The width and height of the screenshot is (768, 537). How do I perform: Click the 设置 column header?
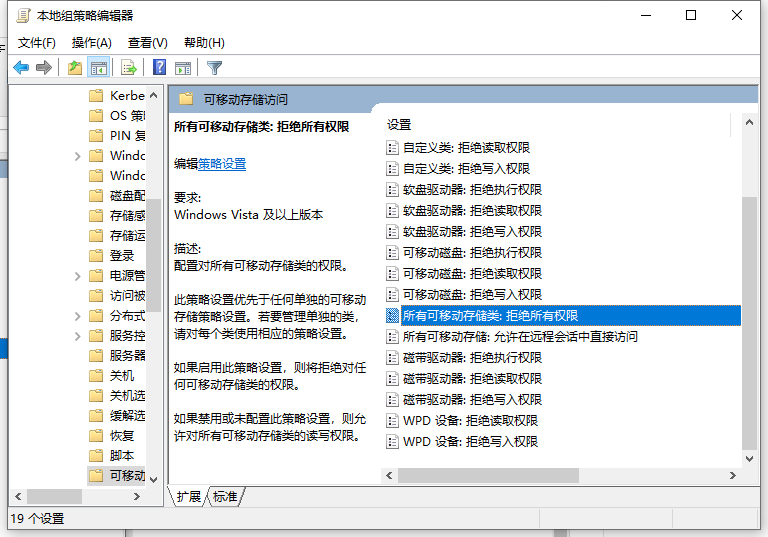400,125
